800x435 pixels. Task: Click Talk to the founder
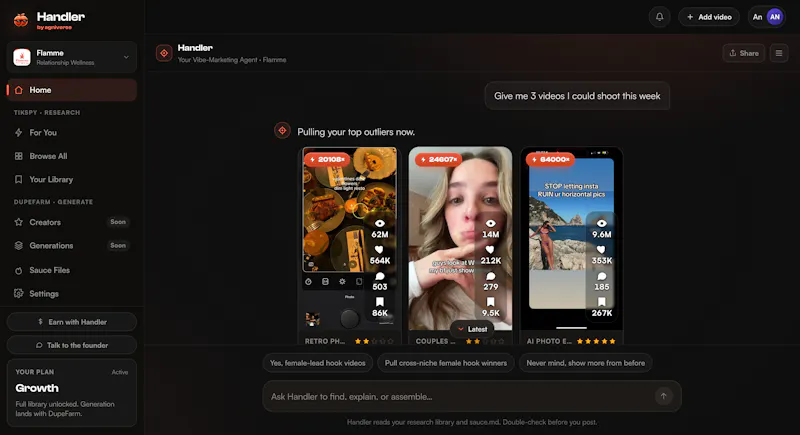pos(72,345)
